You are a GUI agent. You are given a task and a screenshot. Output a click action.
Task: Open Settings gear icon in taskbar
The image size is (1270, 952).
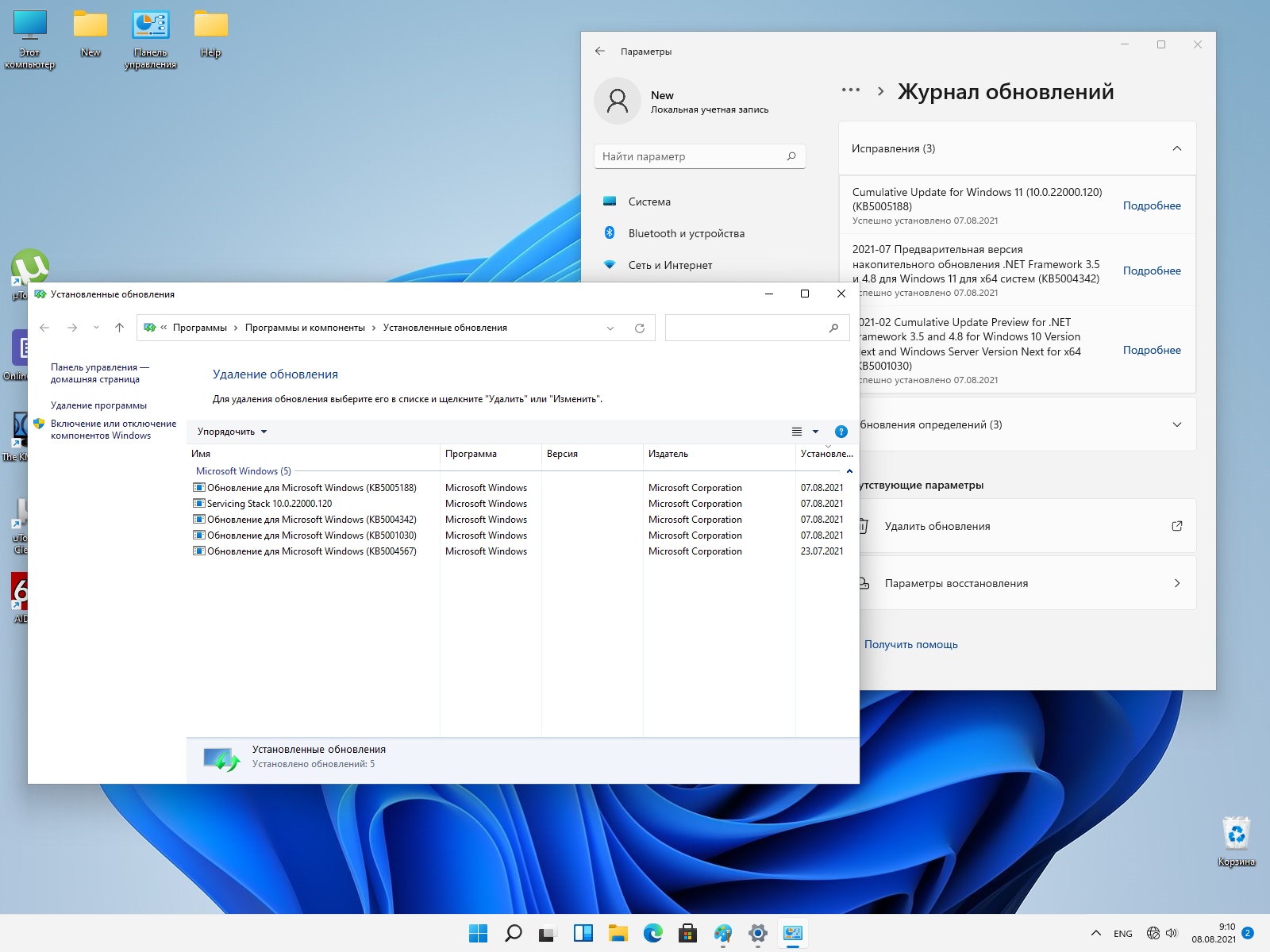tap(758, 933)
